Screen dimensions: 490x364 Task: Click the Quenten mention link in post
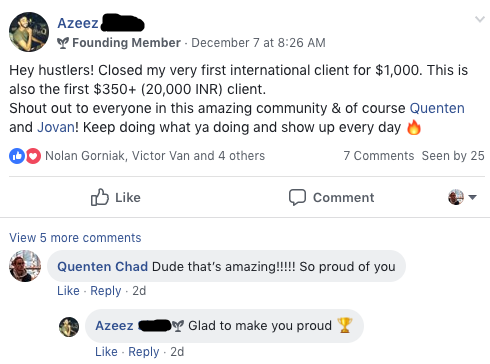[437, 108]
